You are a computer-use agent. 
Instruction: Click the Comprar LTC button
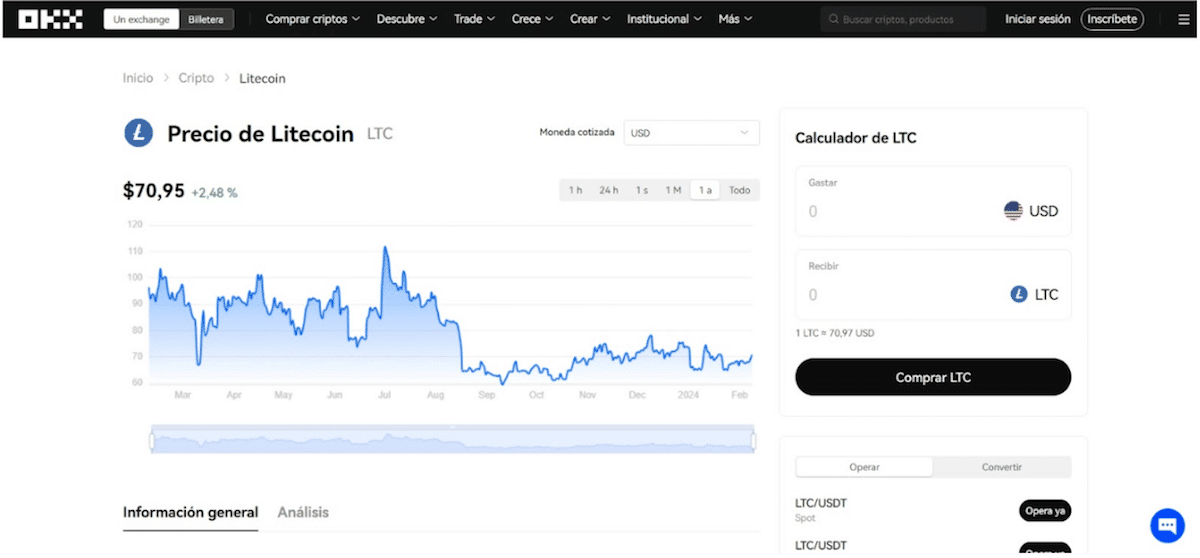pyautogui.click(x=933, y=377)
